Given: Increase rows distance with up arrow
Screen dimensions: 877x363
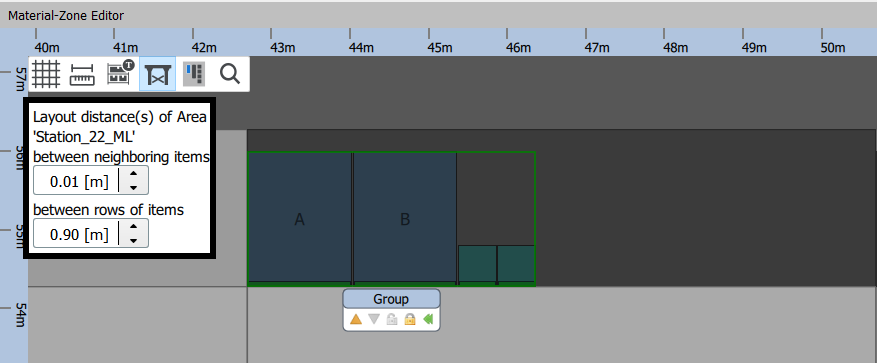Looking at the screenshot, I should (x=134, y=227).
